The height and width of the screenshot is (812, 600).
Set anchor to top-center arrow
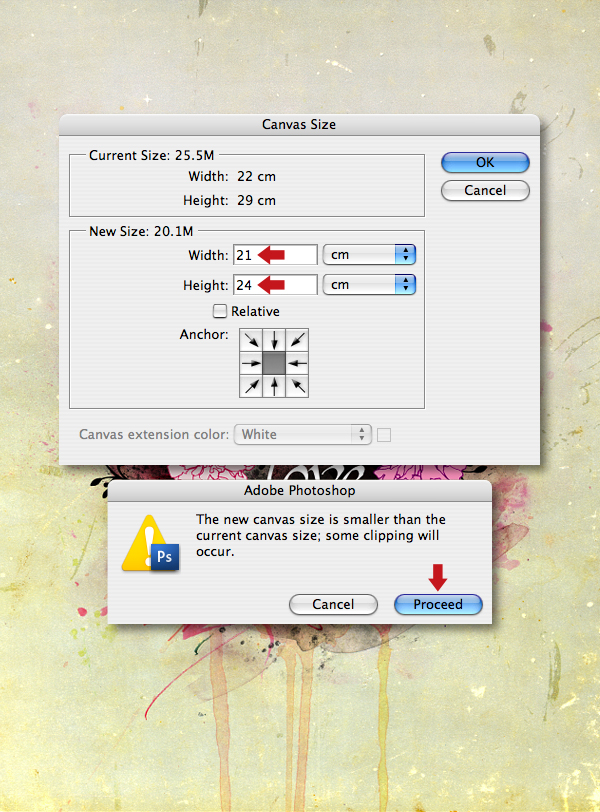(x=274, y=340)
